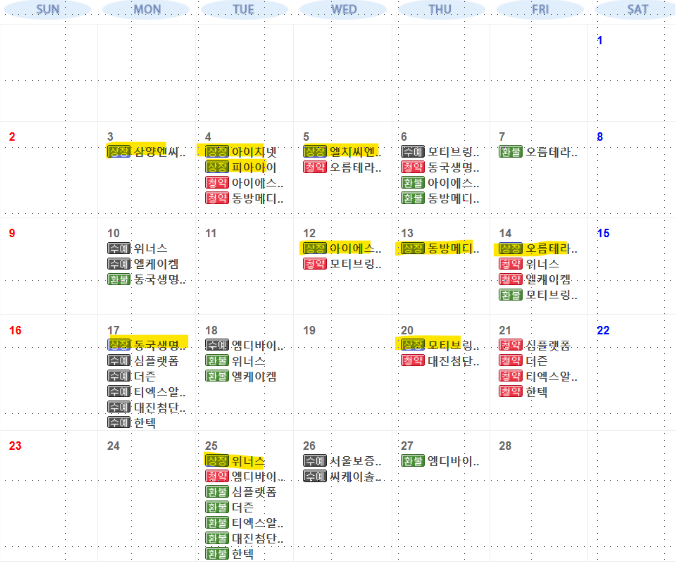
Task: Click the MON column header
Action: [147, 9]
